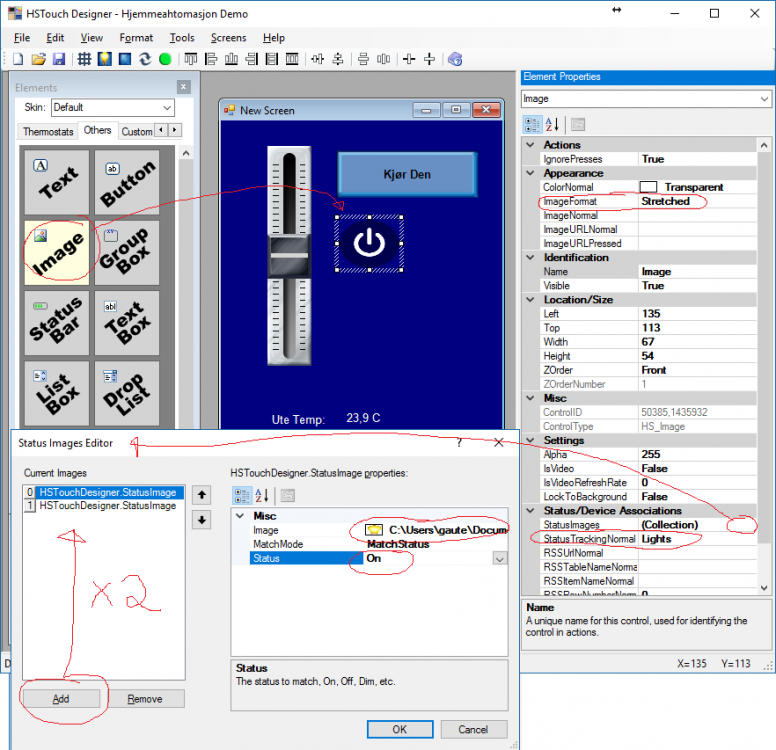Click the Open folder icon in the toolbar
The image size is (776, 750).
point(39,59)
